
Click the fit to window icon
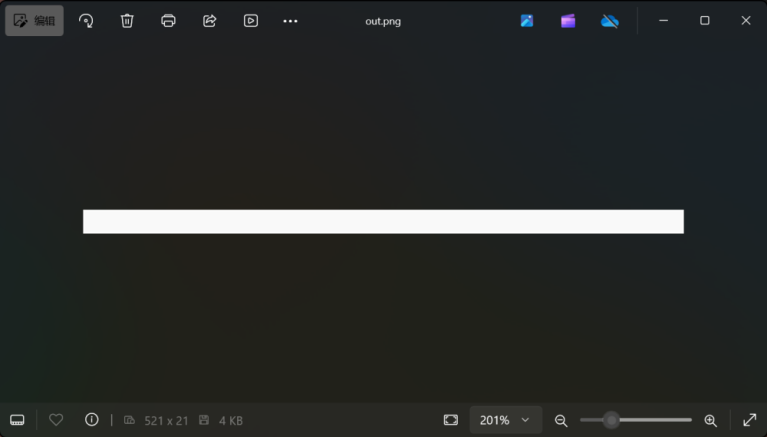coord(451,420)
